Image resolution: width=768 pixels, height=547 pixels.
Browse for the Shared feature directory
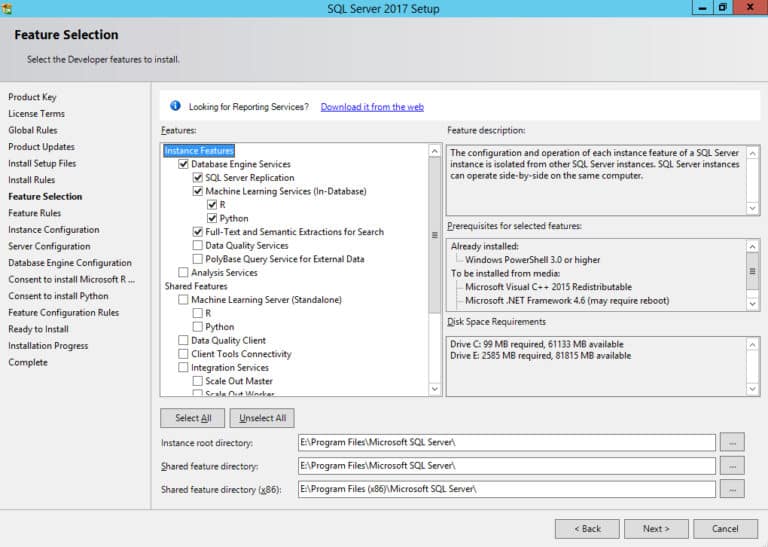(x=732, y=466)
